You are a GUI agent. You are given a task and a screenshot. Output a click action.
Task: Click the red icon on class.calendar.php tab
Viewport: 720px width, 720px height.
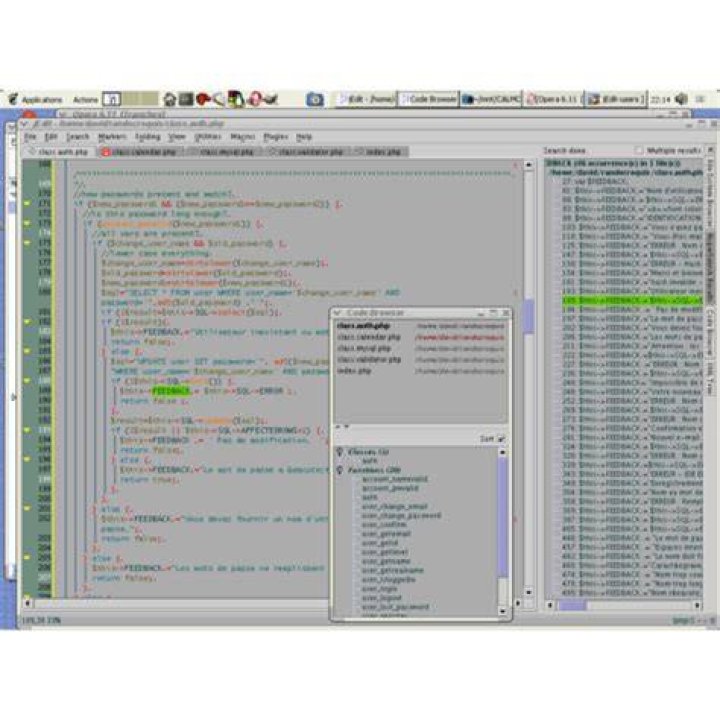pos(106,152)
